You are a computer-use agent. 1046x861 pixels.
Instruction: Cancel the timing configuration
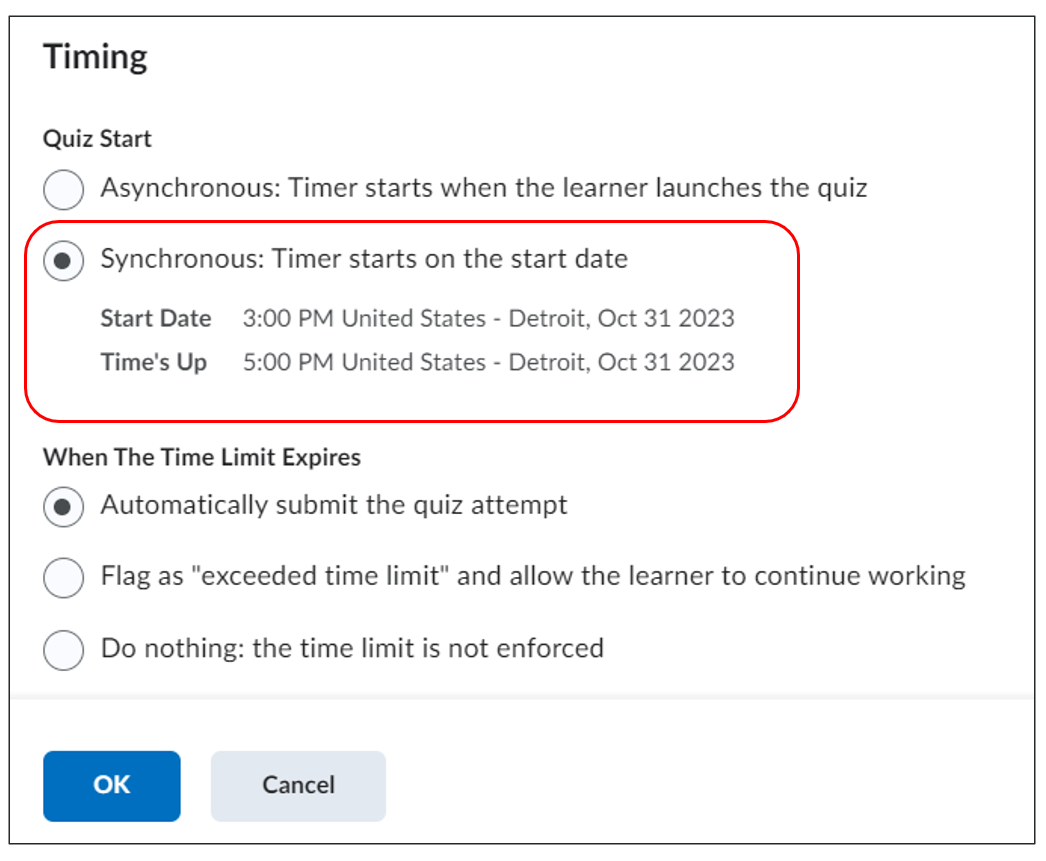(x=297, y=786)
